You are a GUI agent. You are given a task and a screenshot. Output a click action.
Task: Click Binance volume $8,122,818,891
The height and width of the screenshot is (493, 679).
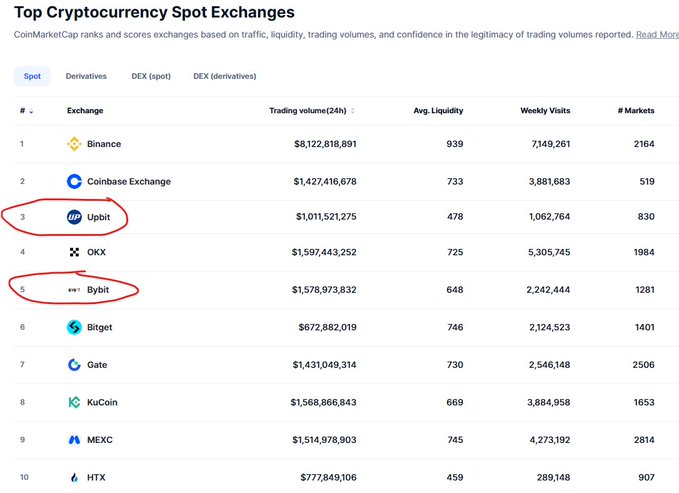click(325, 144)
